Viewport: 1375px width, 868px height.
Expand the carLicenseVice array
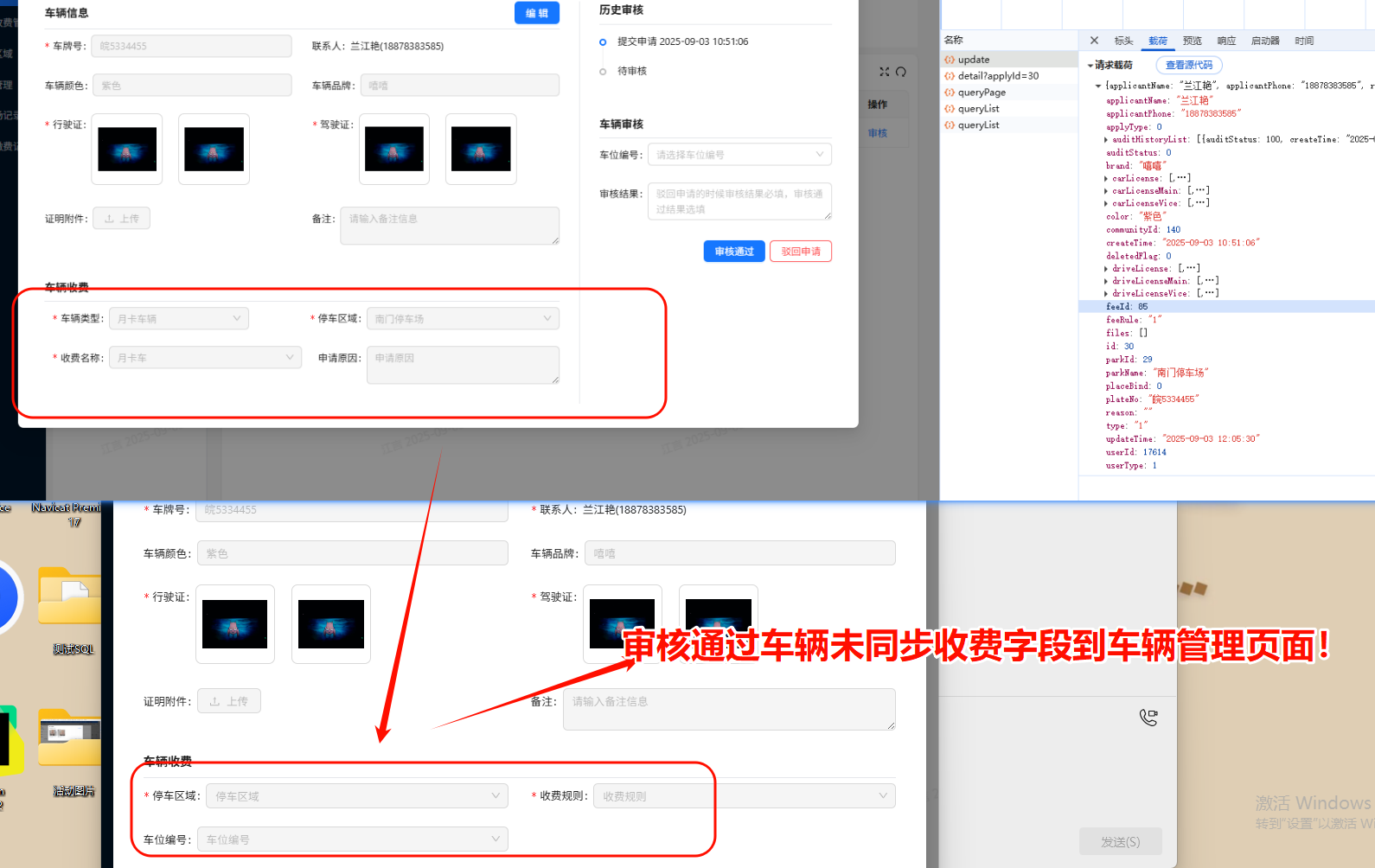tap(1106, 203)
